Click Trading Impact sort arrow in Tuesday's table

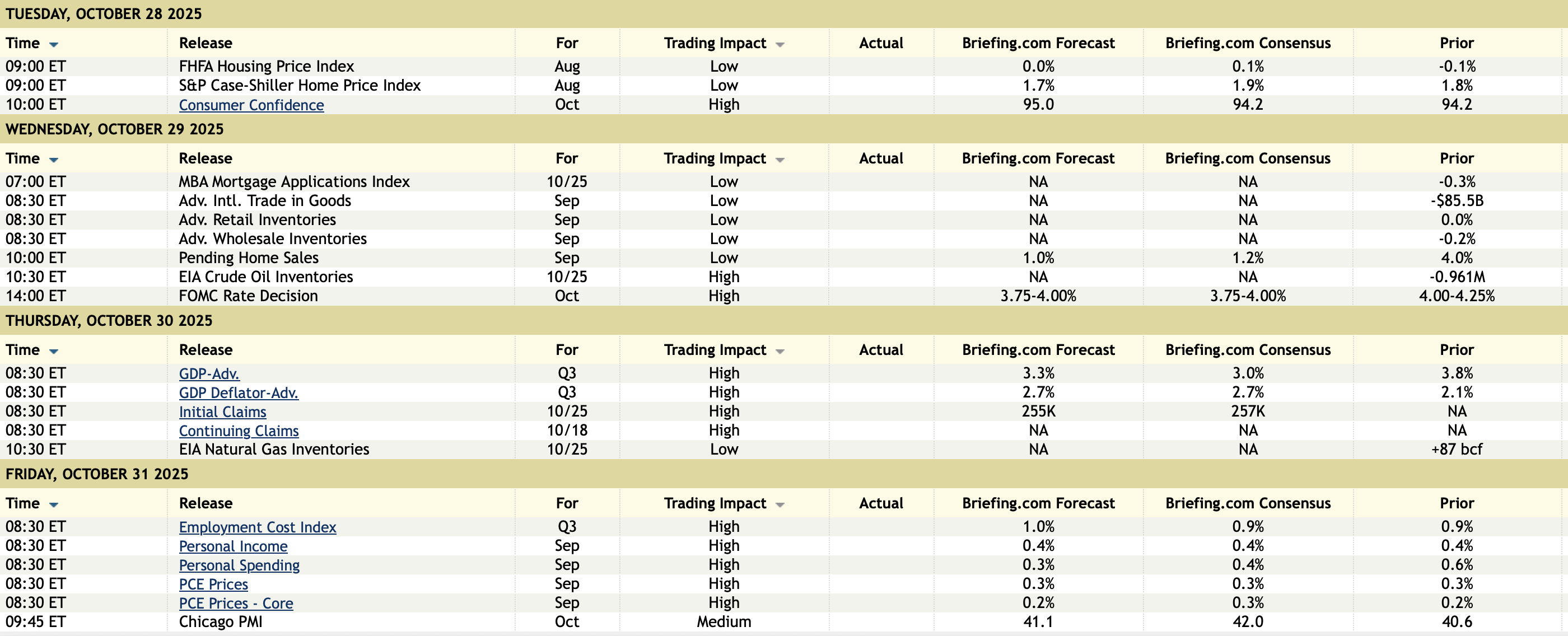780,44
